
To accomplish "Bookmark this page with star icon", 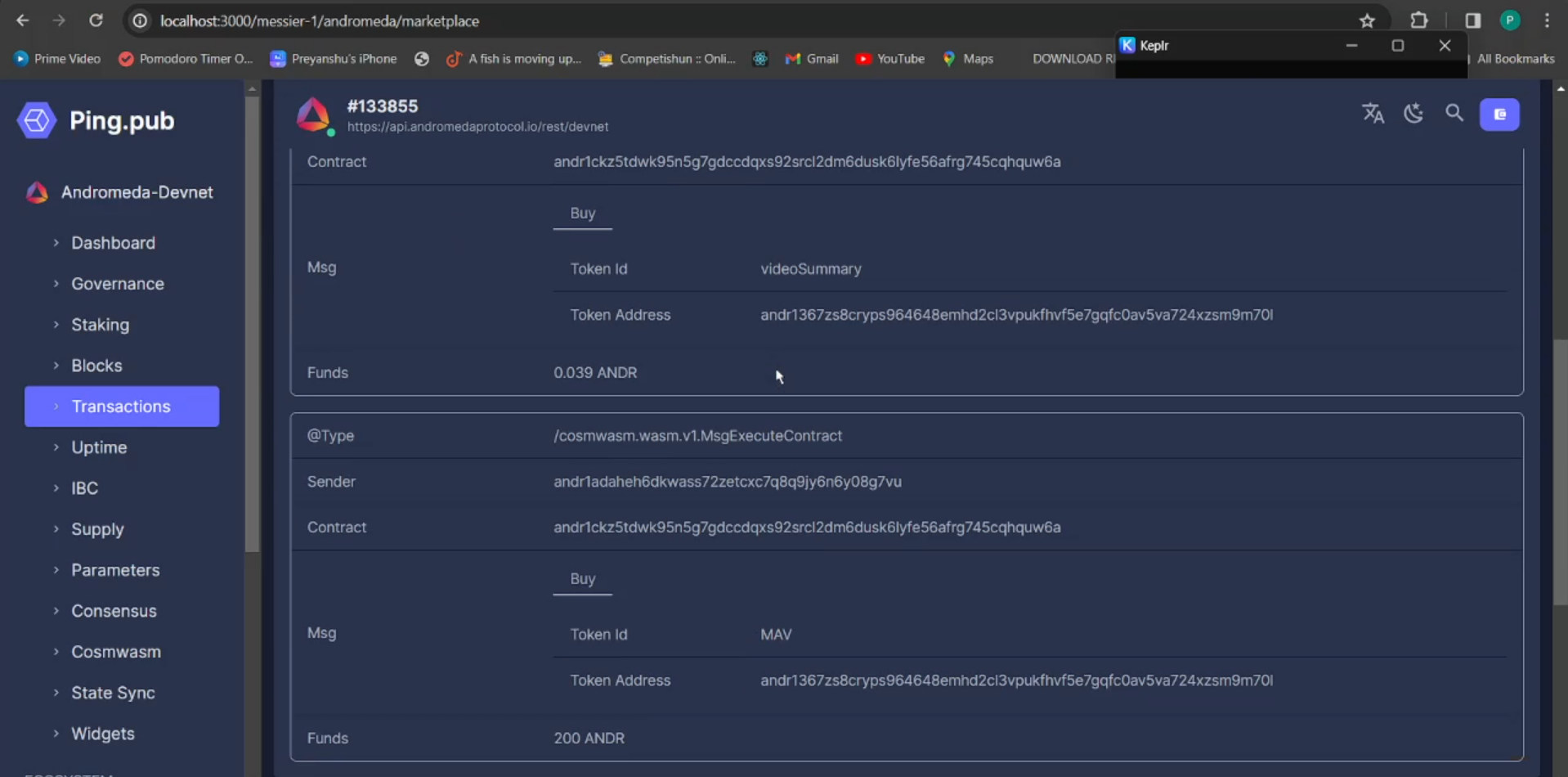I will click(x=1367, y=20).
